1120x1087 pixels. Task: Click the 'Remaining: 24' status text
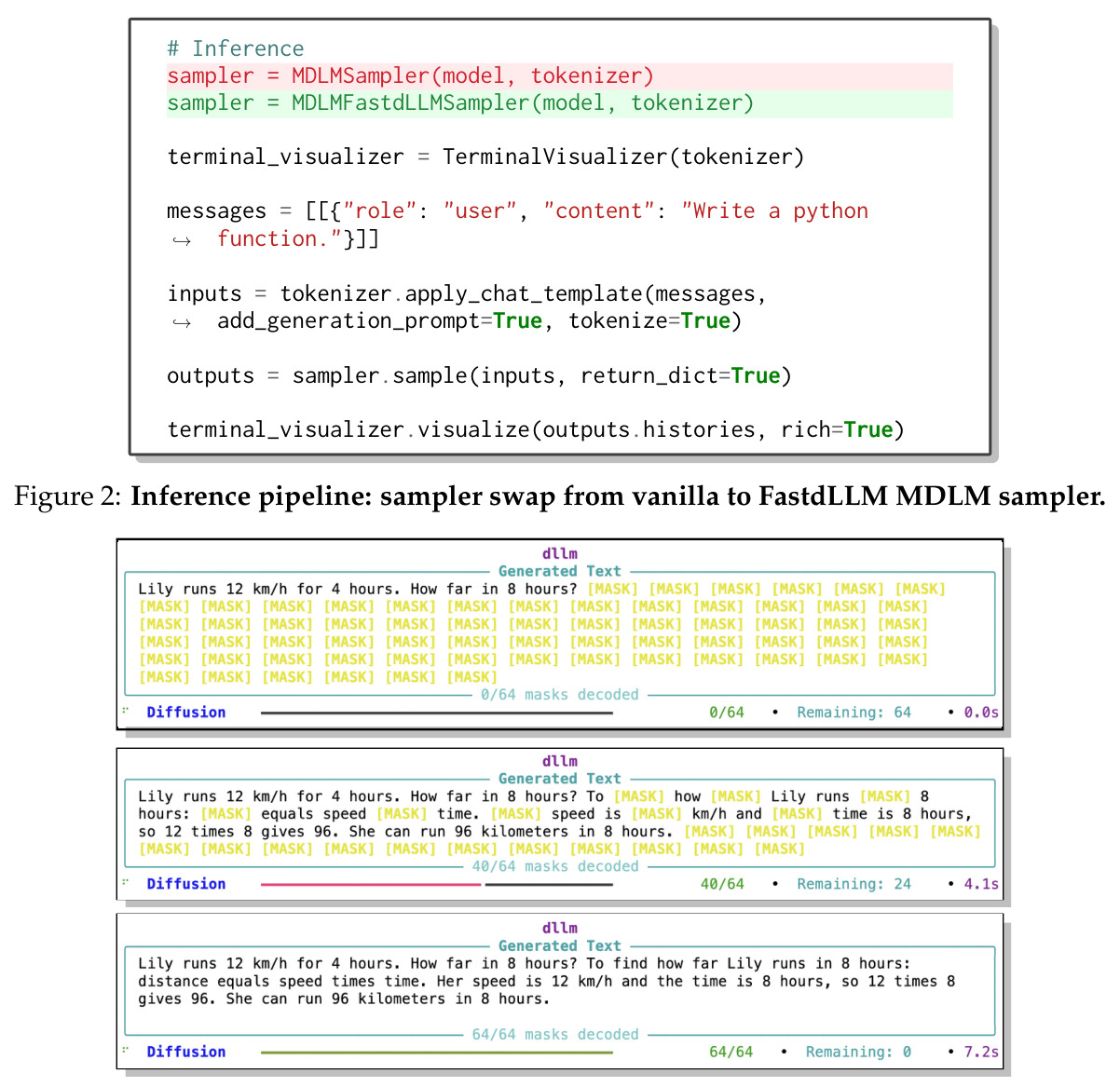pos(854,884)
